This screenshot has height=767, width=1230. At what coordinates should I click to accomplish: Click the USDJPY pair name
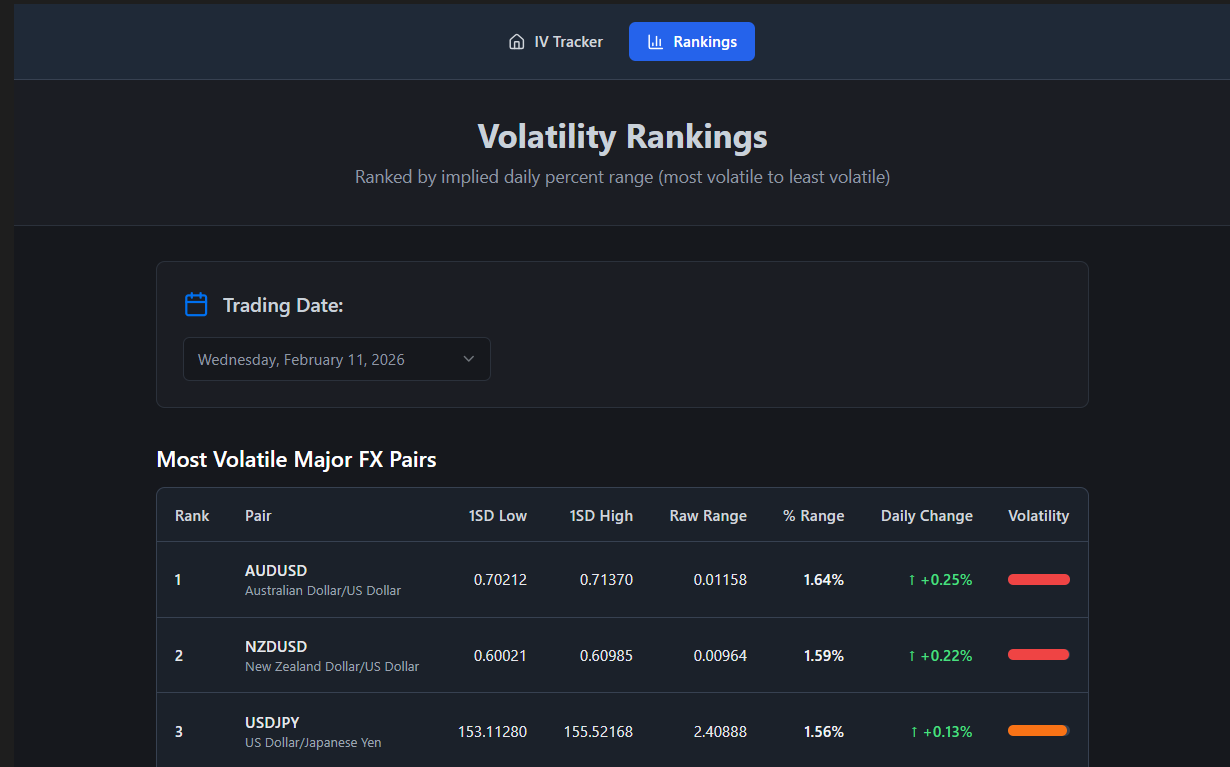click(x=272, y=722)
